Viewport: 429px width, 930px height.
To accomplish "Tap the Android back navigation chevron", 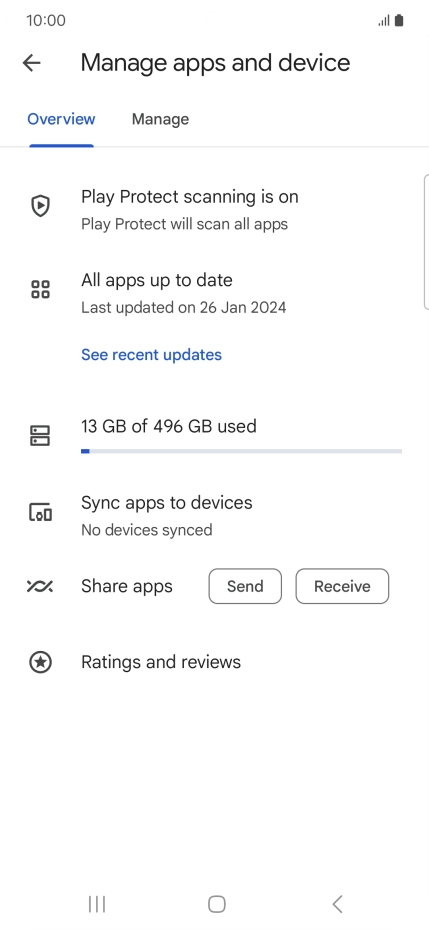I will pyautogui.click(x=337, y=904).
